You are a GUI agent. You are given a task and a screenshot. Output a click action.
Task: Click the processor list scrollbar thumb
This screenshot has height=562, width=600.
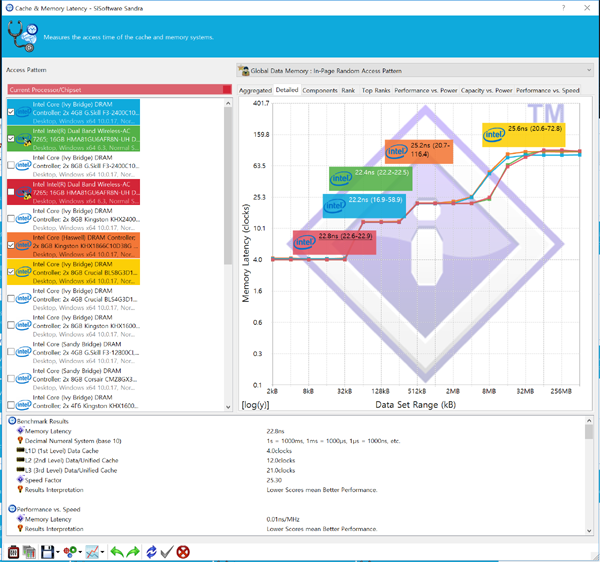[x=228, y=186]
